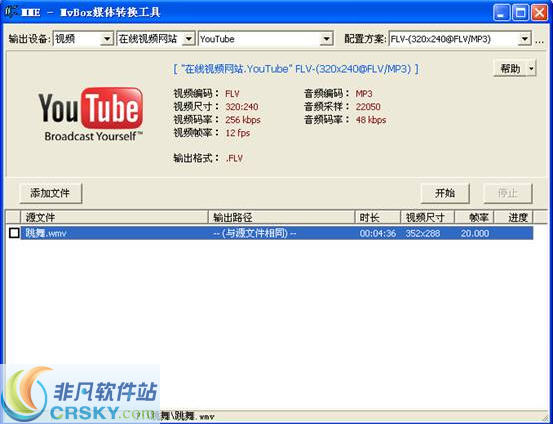Click the 进度 column header

(x=514, y=217)
